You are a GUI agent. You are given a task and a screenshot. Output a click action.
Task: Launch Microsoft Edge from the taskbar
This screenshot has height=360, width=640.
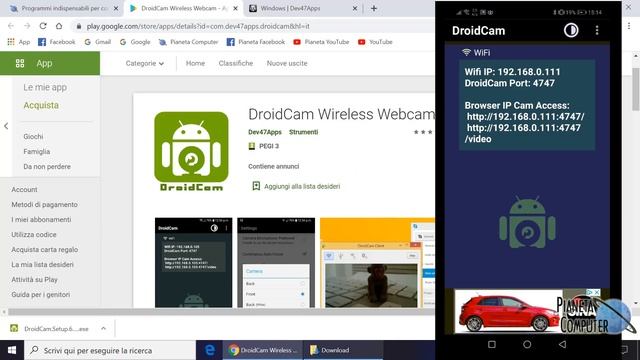(x=209, y=350)
